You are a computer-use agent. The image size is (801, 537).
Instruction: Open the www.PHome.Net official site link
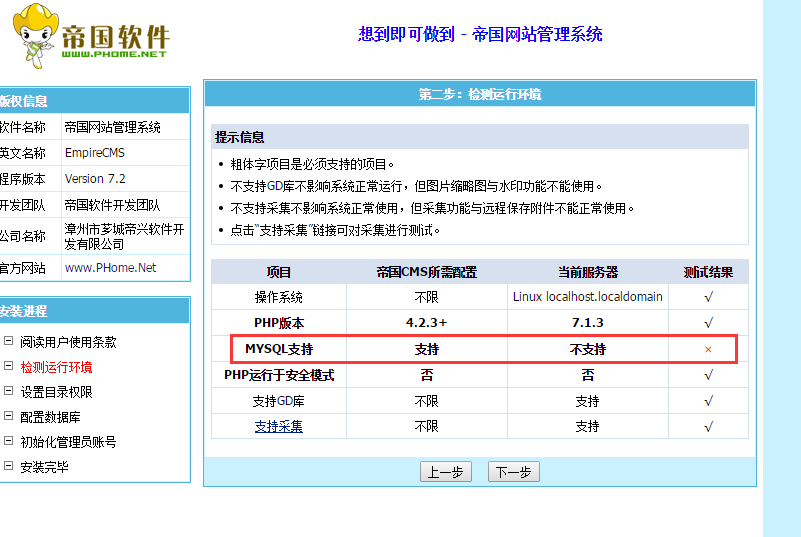click(x=110, y=268)
